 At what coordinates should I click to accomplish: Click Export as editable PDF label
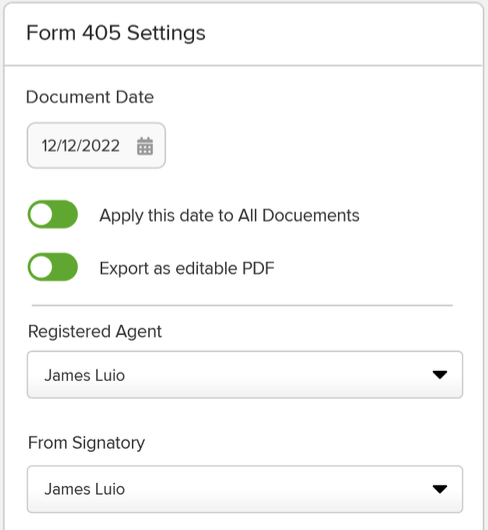(187, 269)
